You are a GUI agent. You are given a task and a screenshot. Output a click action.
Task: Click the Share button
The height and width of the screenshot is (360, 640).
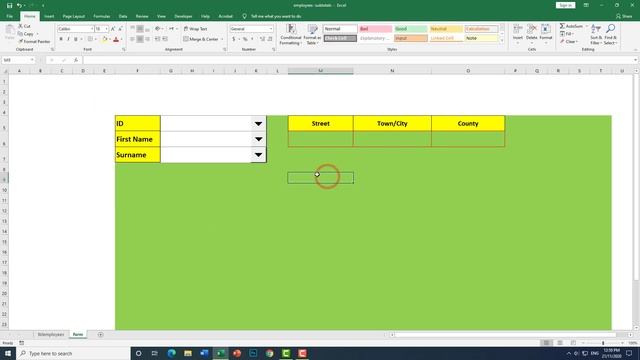coord(624,16)
